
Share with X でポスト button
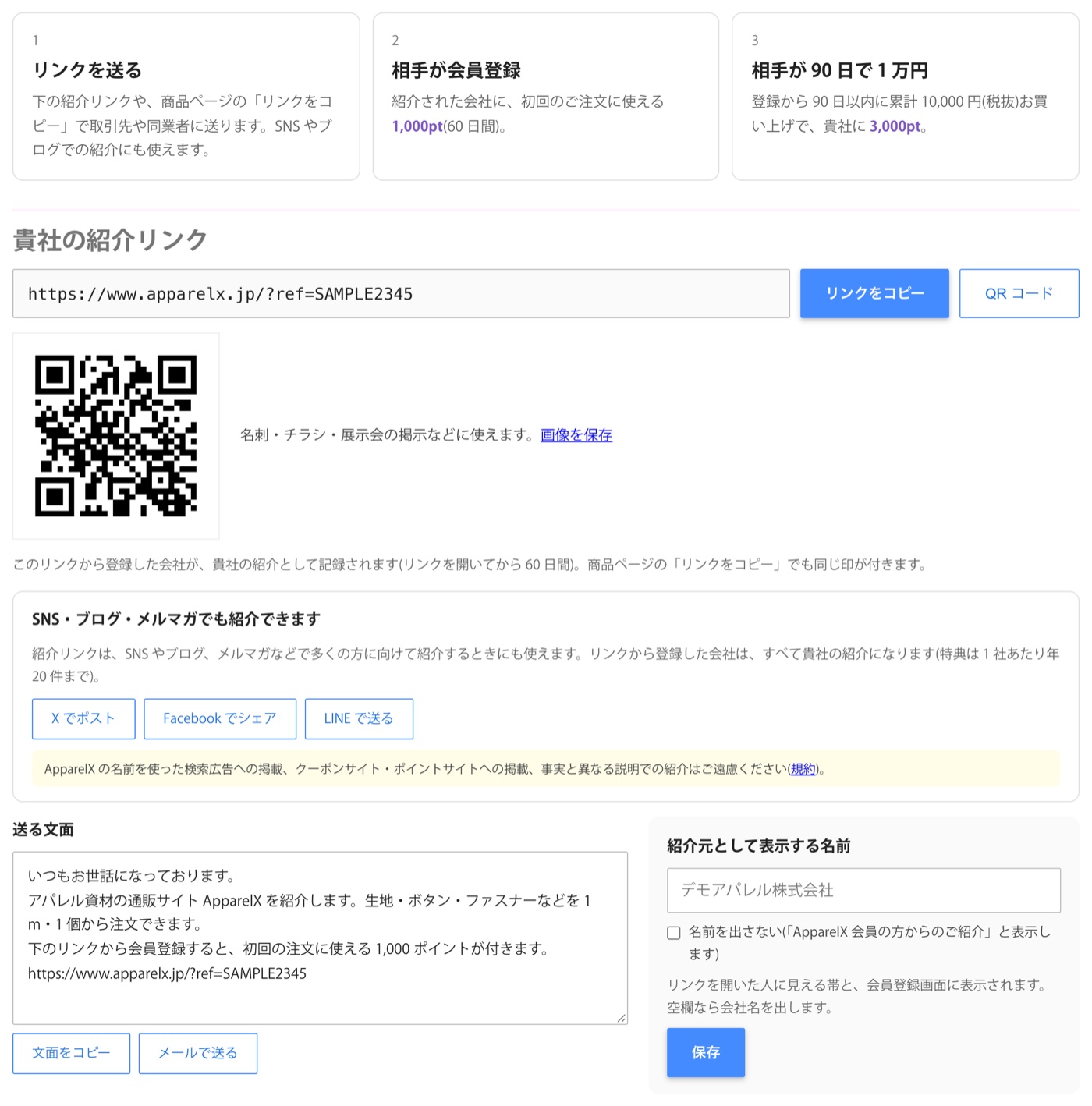point(83,718)
